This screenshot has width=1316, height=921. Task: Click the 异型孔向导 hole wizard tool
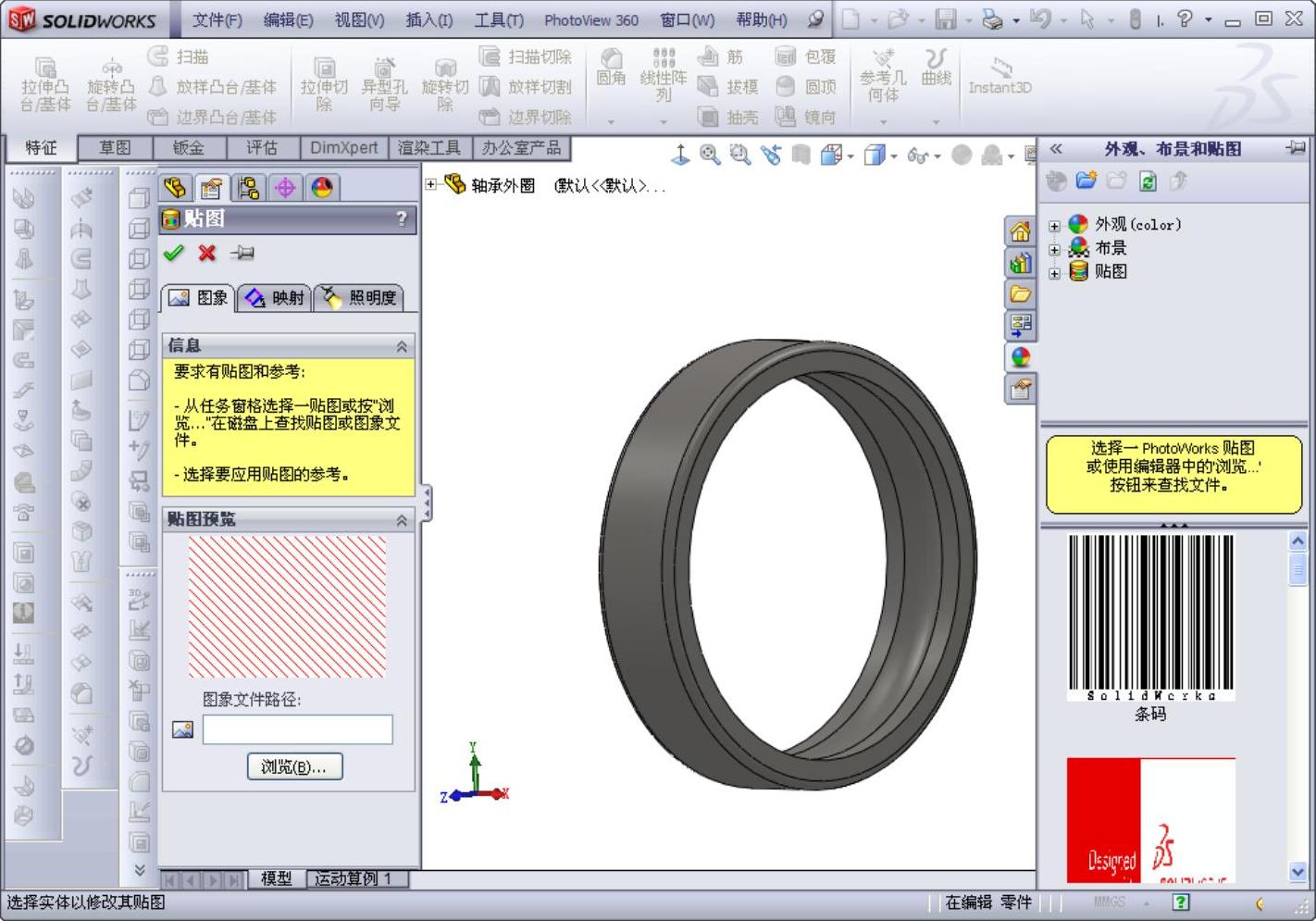(384, 83)
